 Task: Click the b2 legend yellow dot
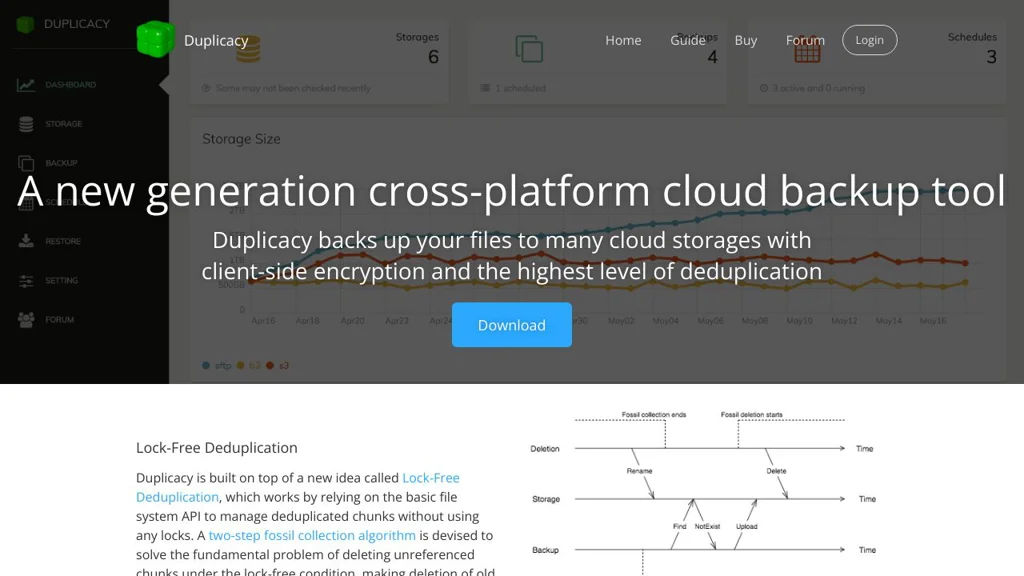[240, 366]
